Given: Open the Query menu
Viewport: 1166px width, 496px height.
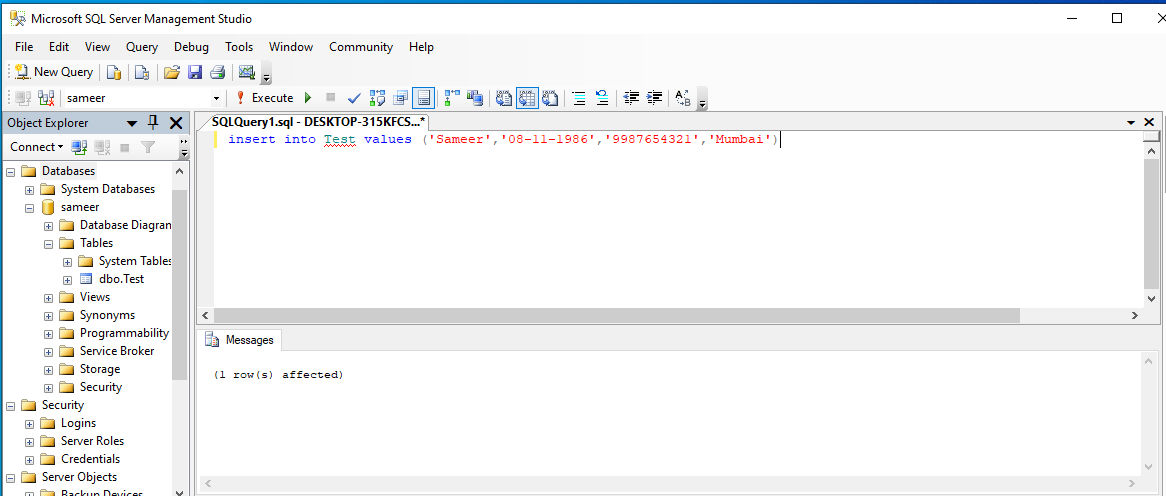Looking at the screenshot, I should 141,47.
